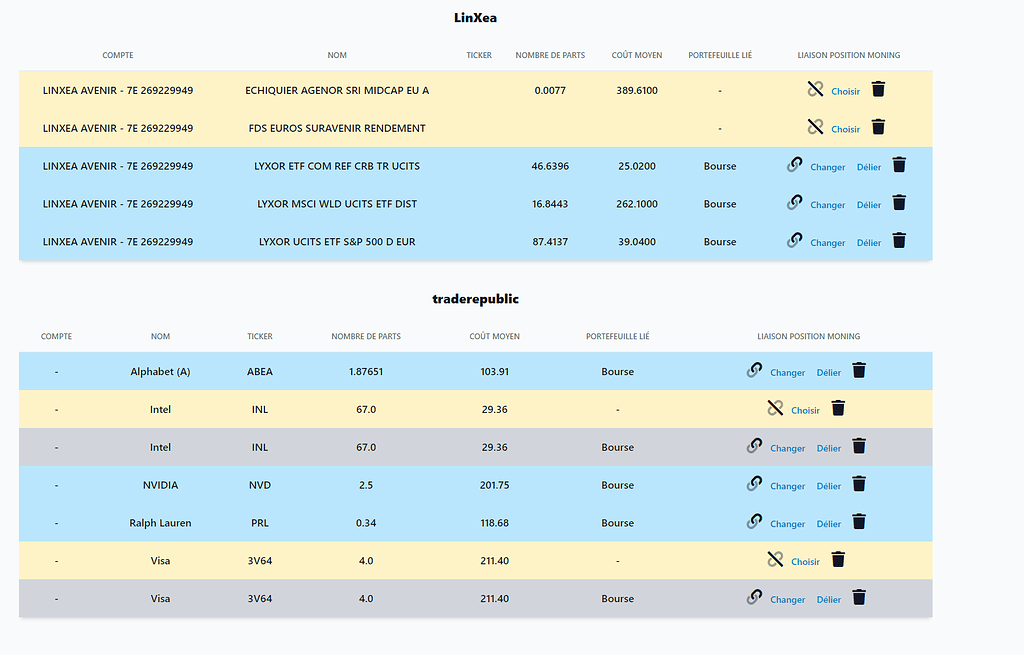Click the name LYXOR MSCI WLD UCITS ETF DIST
1024x655 pixels.
pyautogui.click(x=337, y=204)
